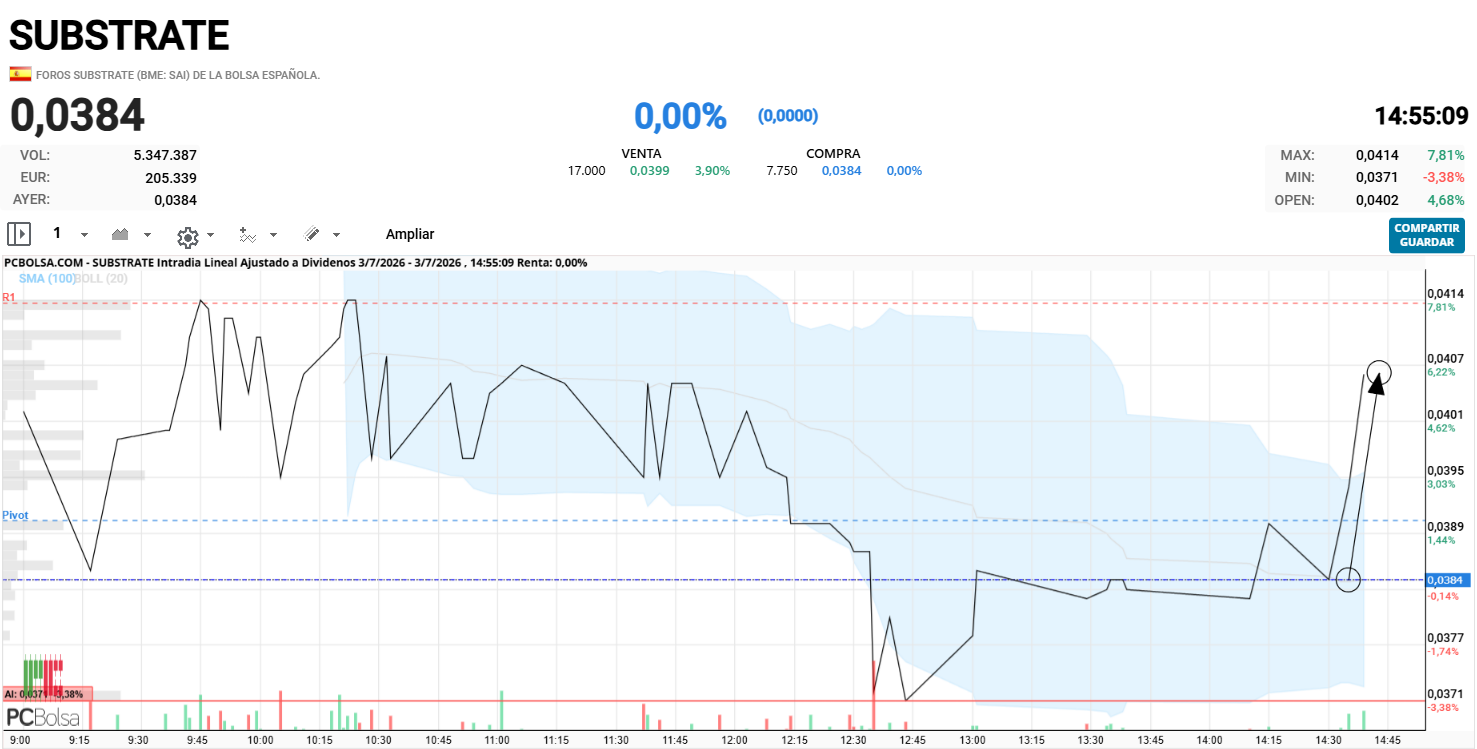Open the chart settings gear icon
This screenshot has width=1477, height=749.
[x=187, y=236]
